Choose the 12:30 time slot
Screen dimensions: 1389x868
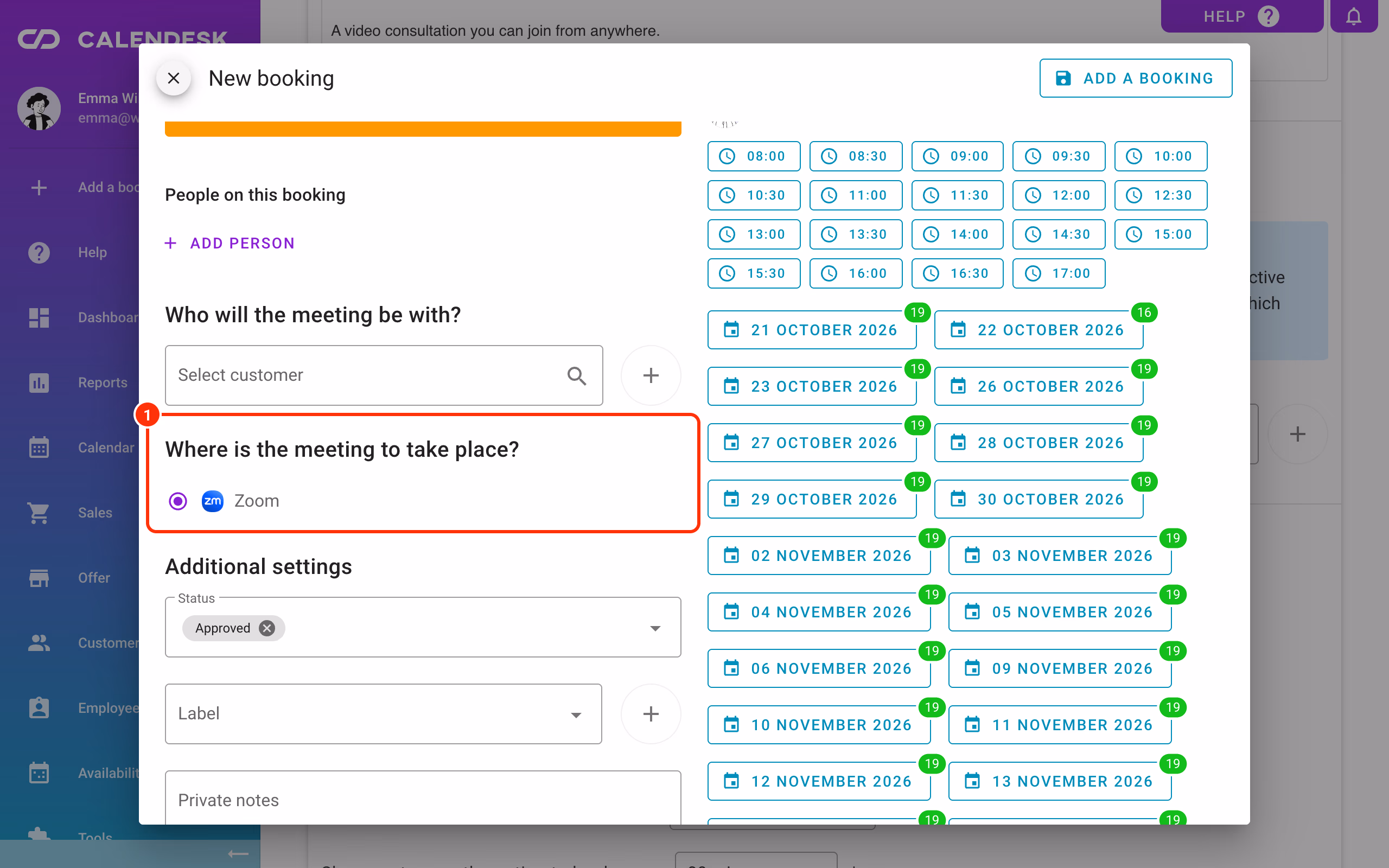(x=1161, y=195)
